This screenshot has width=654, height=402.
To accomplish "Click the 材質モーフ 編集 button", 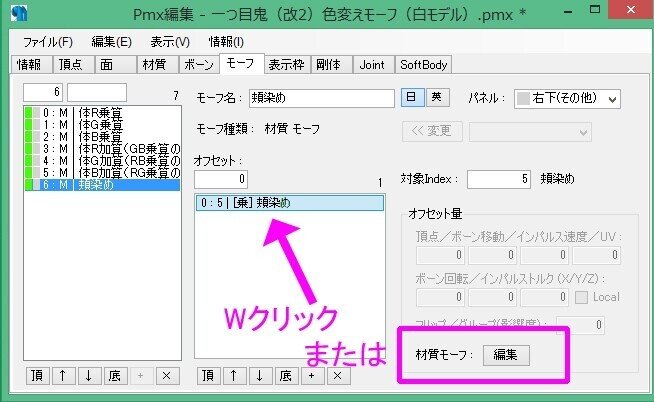I will 506,355.
